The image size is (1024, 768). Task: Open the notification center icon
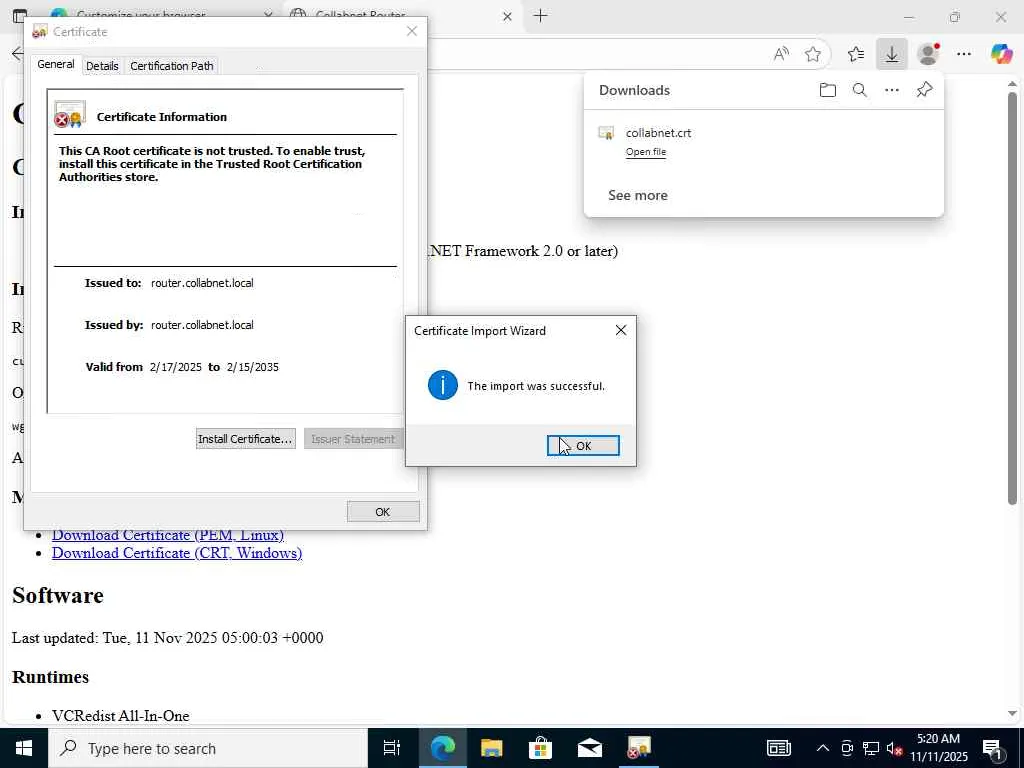992,748
